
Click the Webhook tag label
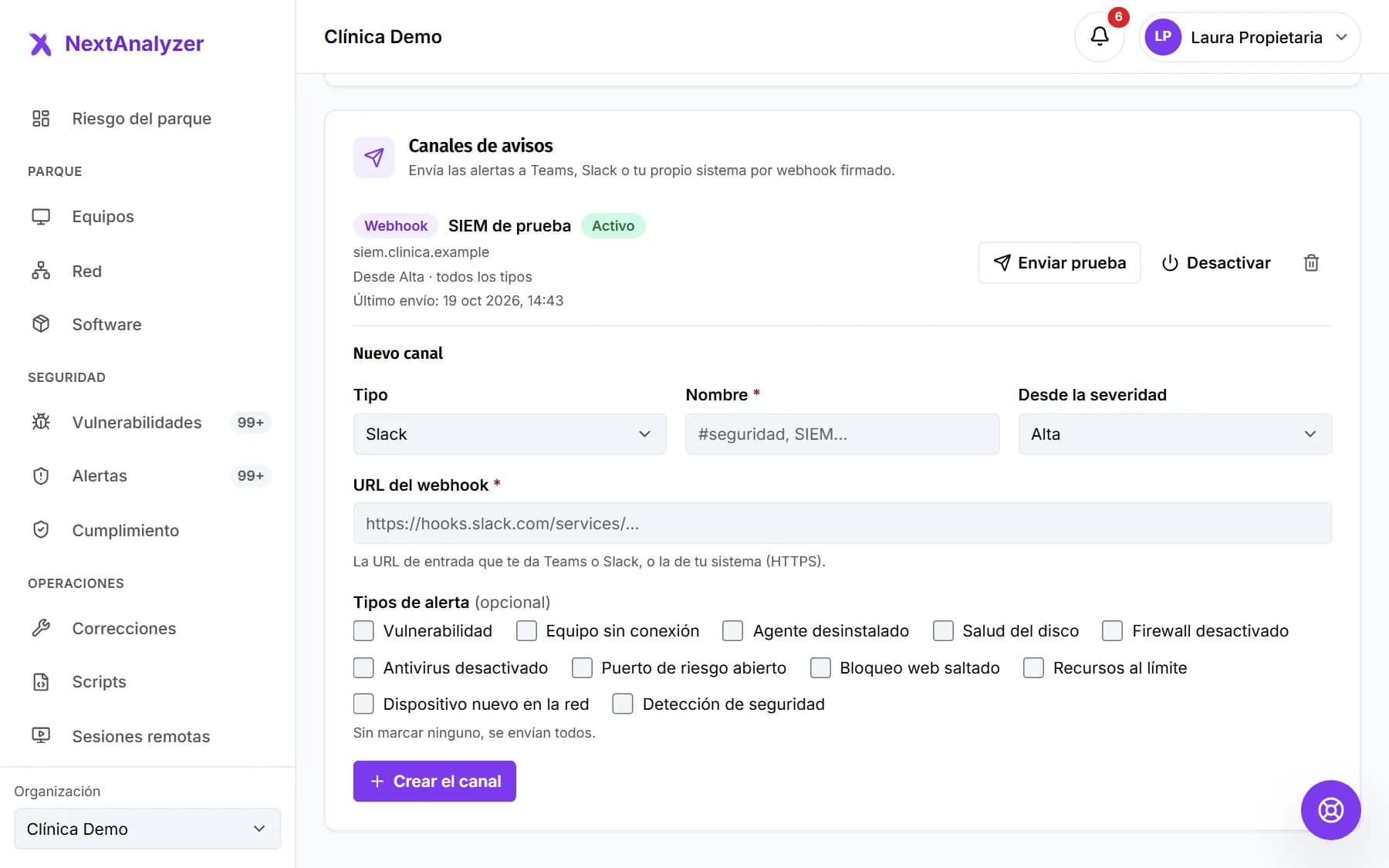[x=396, y=226]
